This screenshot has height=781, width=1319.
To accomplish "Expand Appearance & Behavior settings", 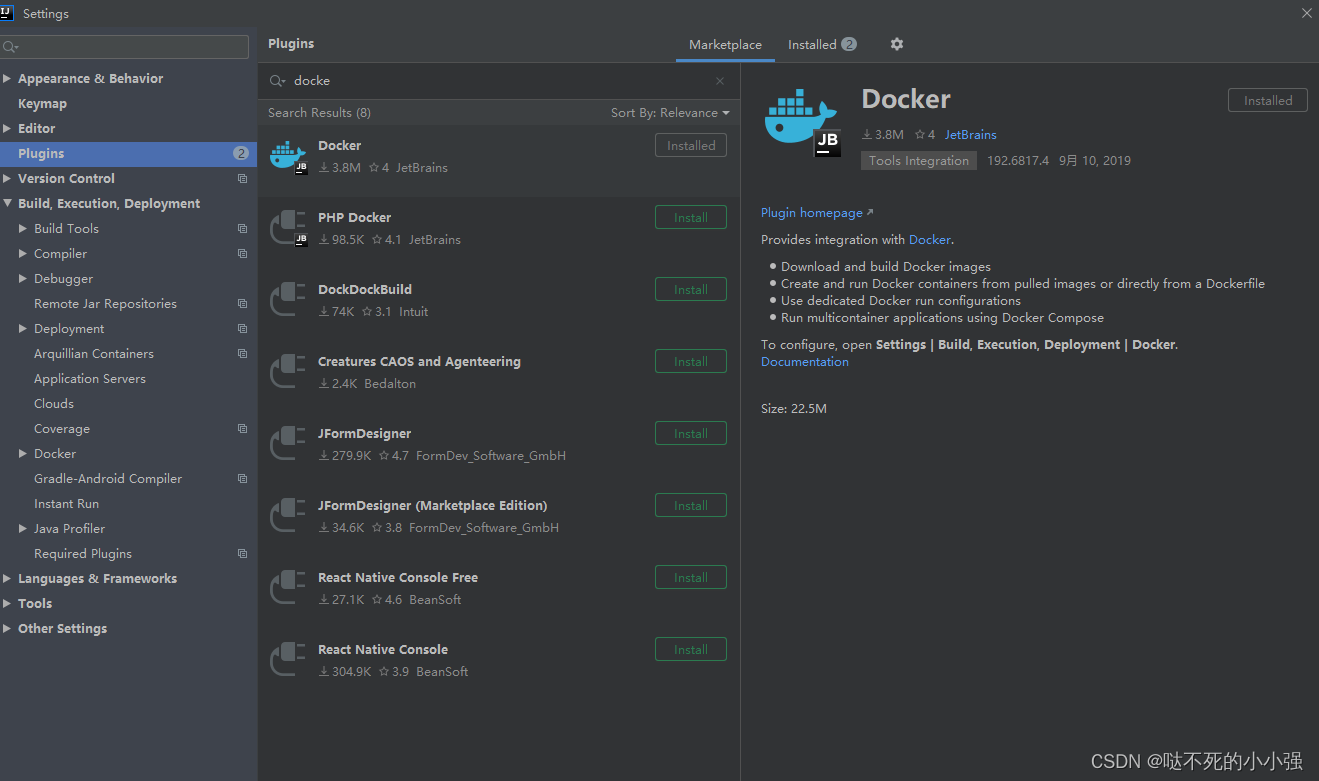I will tap(7, 79).
